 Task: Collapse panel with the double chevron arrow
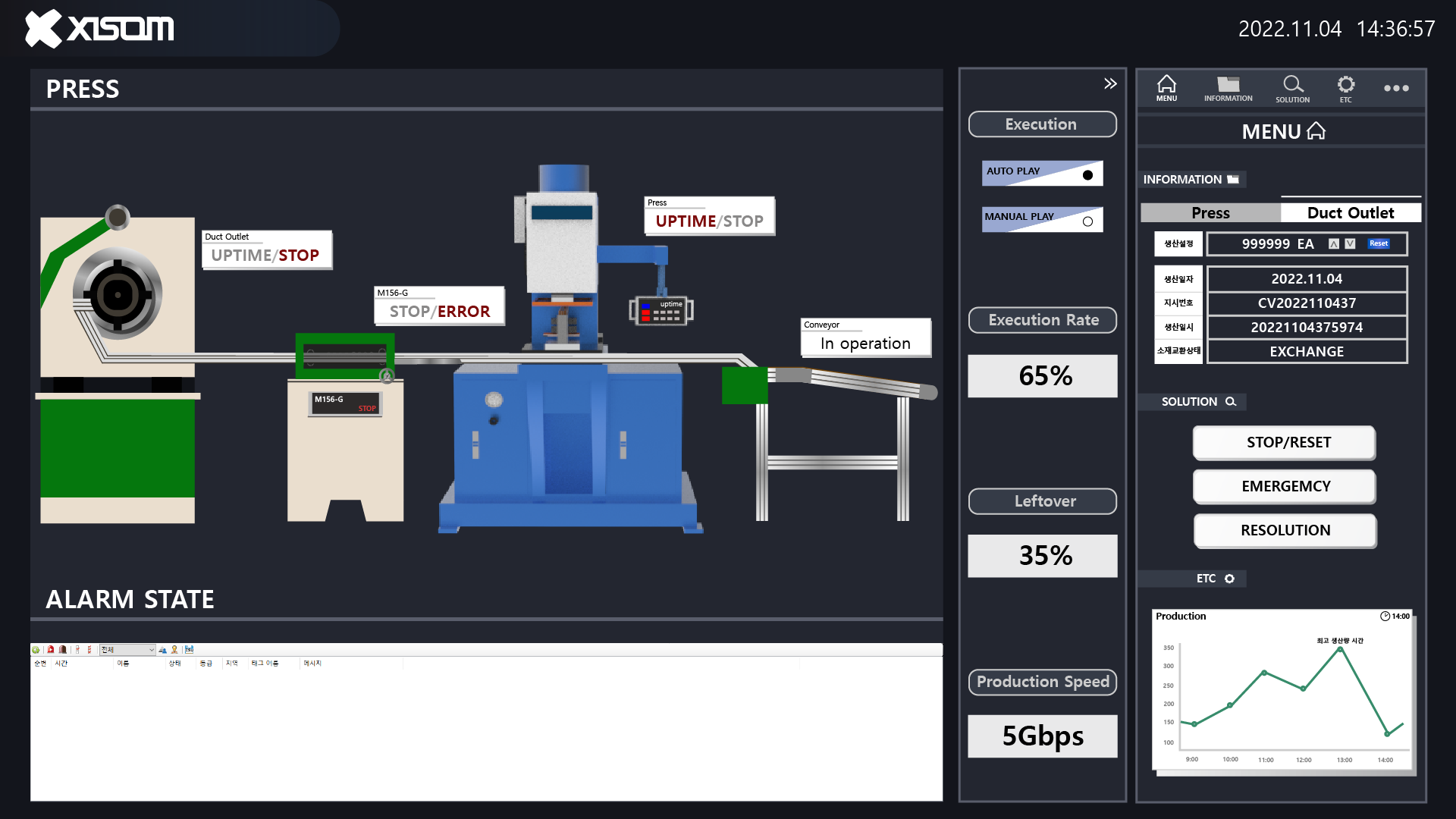coord(1110,83)
